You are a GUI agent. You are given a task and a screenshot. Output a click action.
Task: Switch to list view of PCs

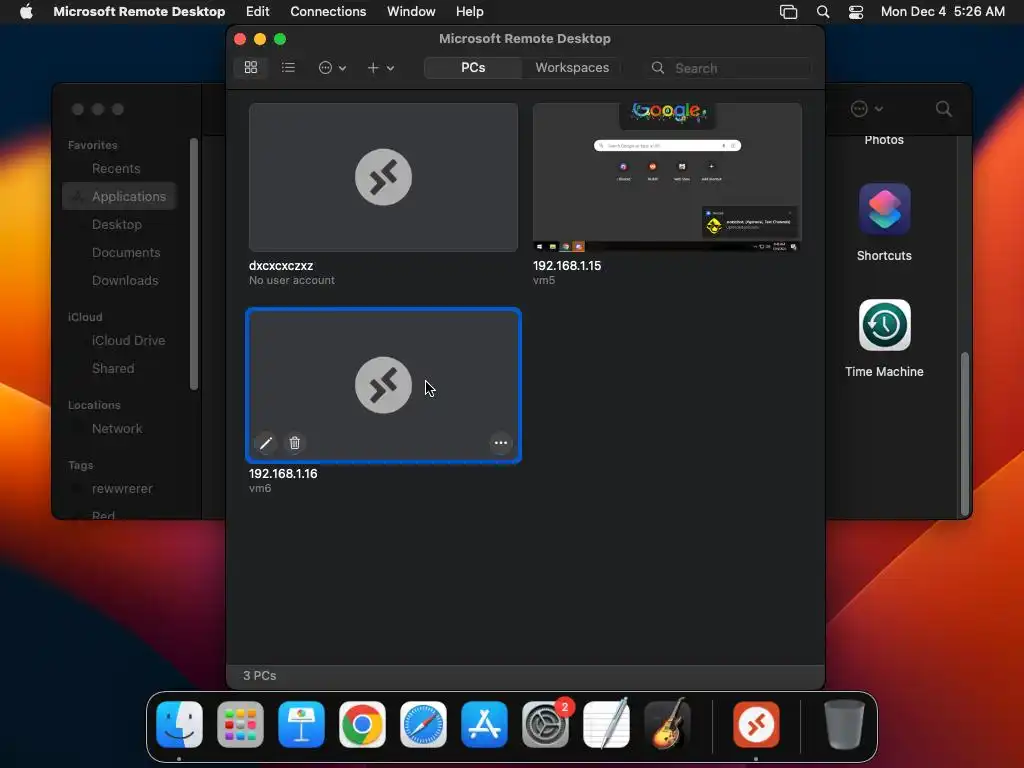pos(288,67)
